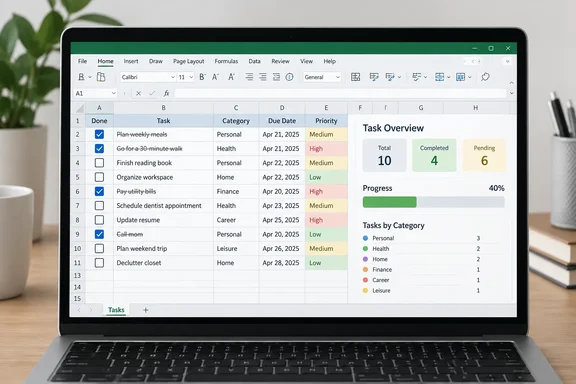This screenshot has width=576, height=384.
Task: Click the Bold formatting icon
Action: pos(202,77)
